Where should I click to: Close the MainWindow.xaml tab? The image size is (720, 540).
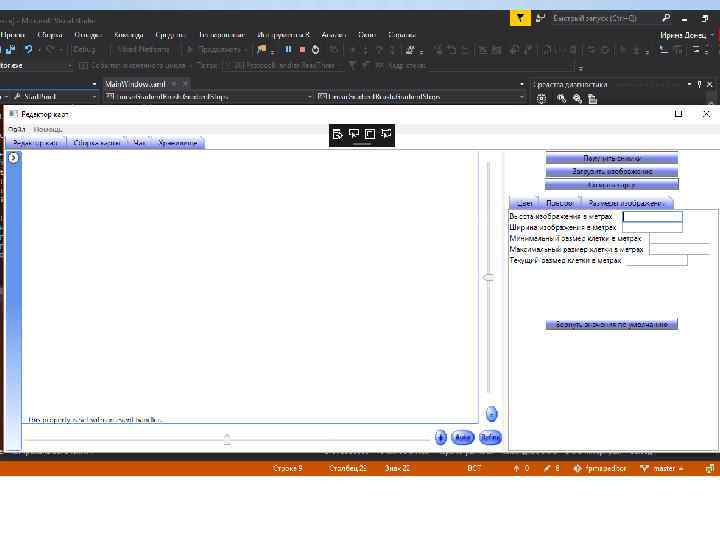click(x=185, y=84)
